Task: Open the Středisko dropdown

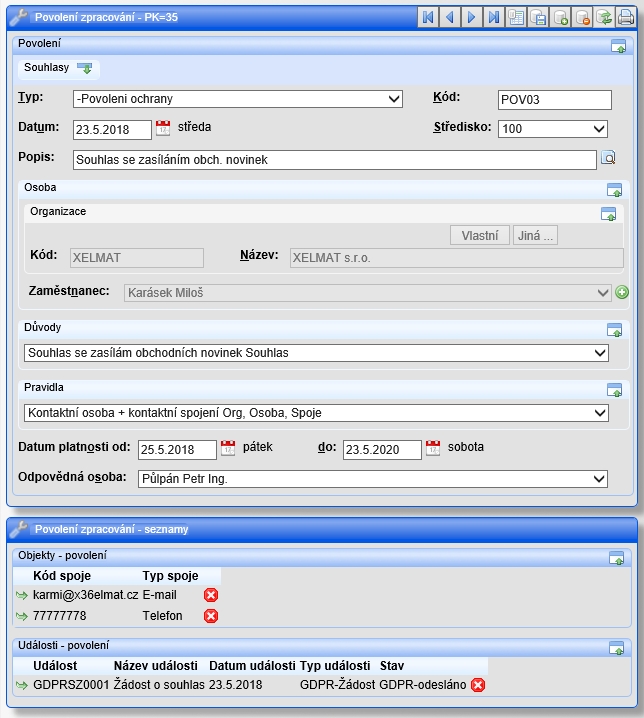Action: click(x=553, y=129)
